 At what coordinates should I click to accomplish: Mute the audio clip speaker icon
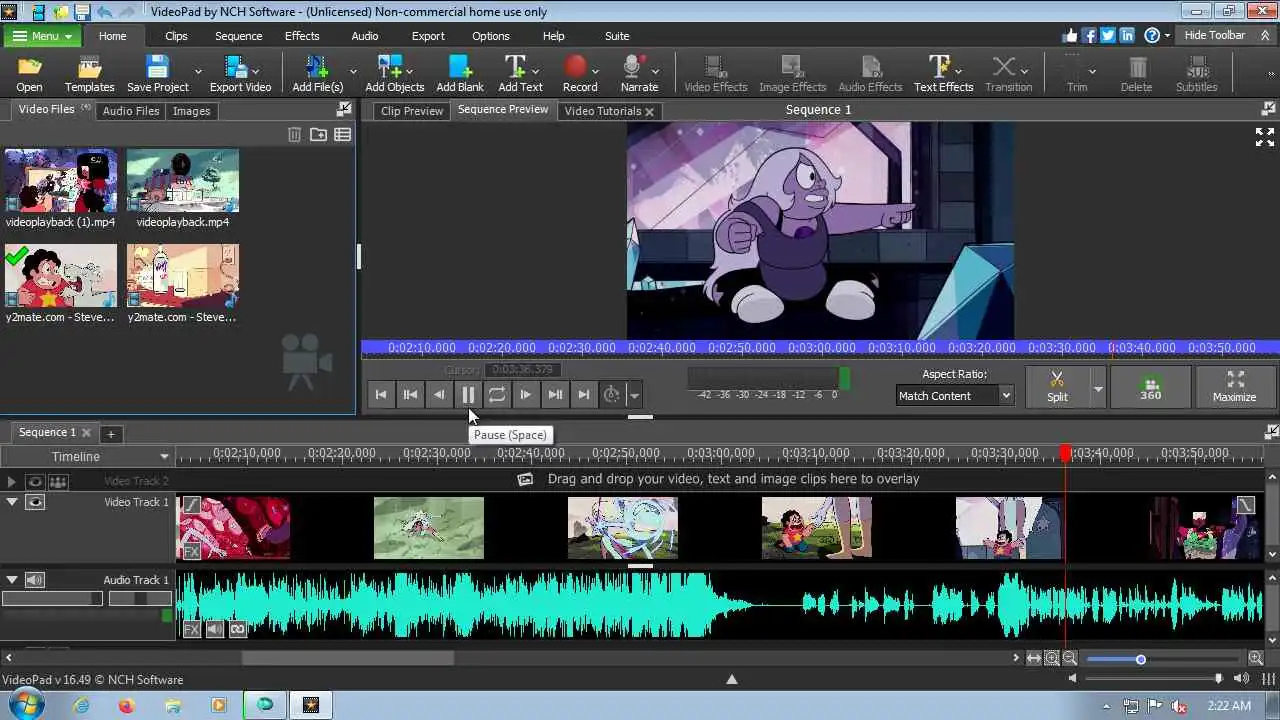[x=214, y=629]
